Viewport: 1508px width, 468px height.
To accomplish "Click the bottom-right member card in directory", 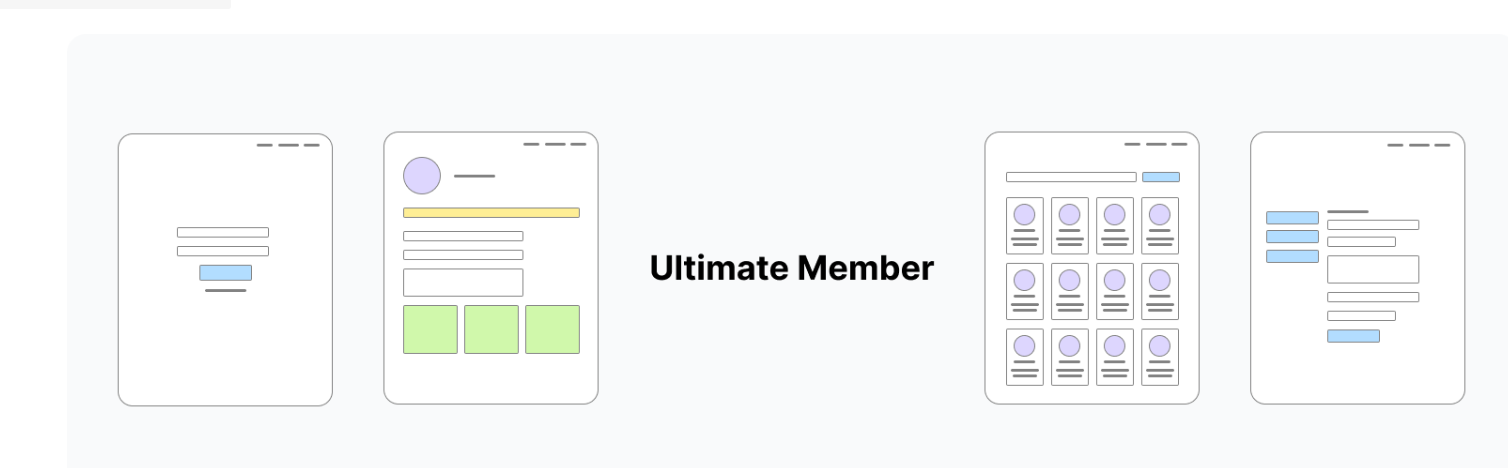I will click(x=1160, y=357).
